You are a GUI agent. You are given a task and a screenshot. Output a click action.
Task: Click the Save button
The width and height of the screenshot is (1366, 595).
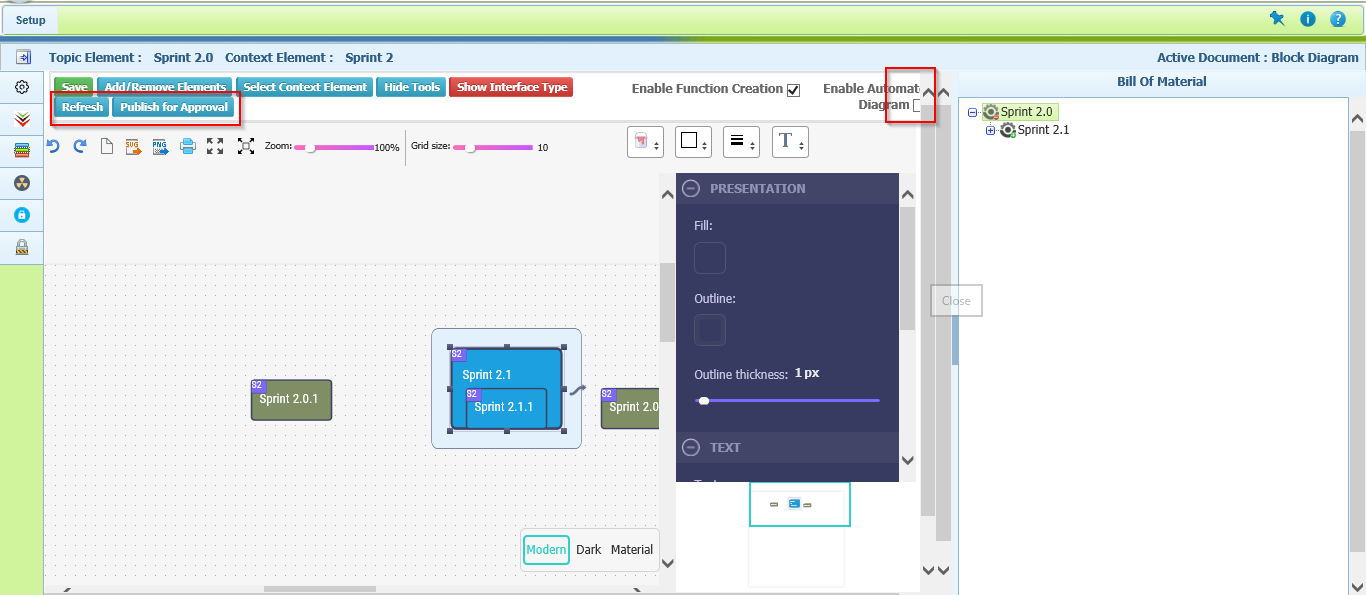click(x=74, y=88)
